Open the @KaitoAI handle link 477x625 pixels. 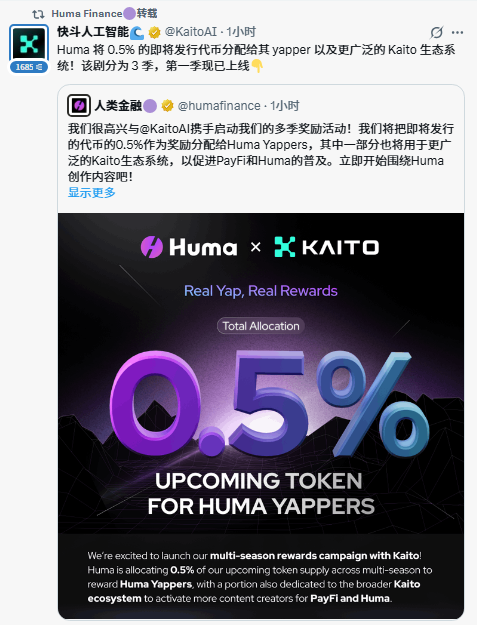190,32
